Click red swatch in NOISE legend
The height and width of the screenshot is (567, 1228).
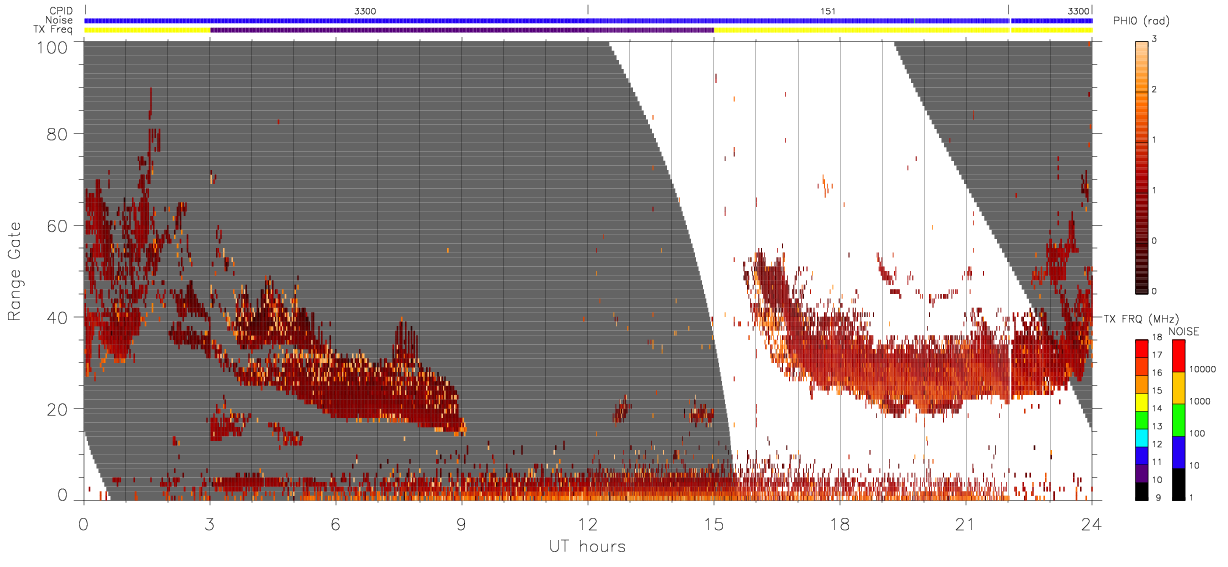point(1177,357)
